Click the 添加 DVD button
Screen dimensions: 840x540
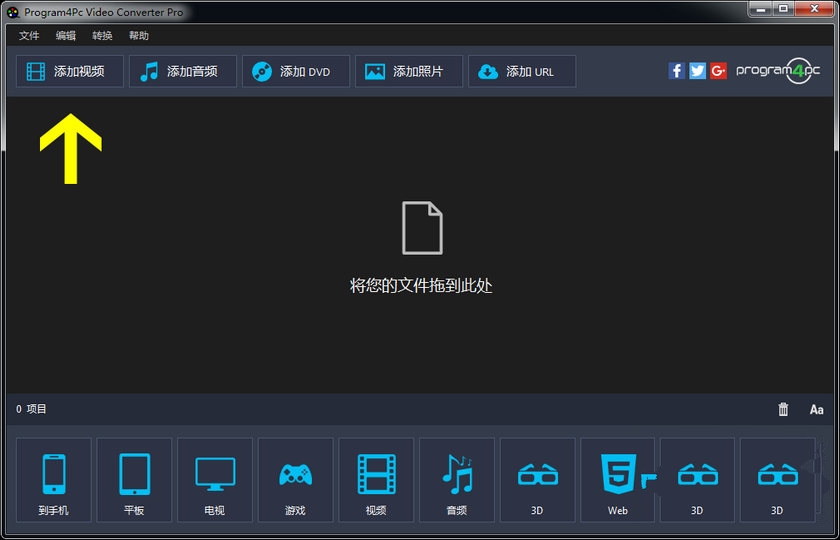[296, 71]
